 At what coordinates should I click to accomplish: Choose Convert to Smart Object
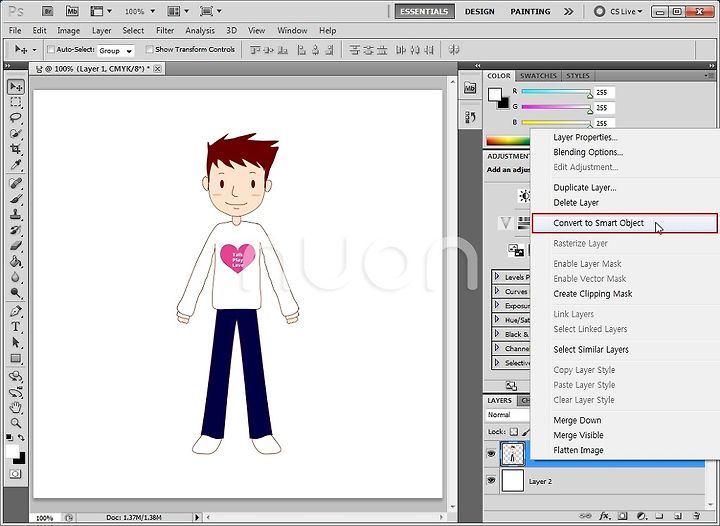[624, 223]
